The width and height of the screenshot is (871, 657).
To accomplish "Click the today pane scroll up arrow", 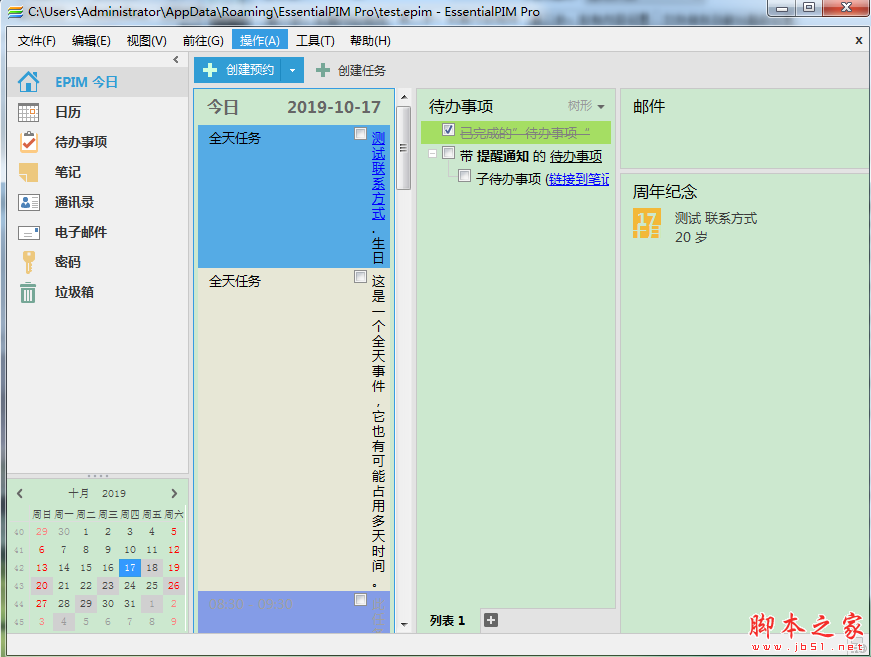I will pos(404,97).
